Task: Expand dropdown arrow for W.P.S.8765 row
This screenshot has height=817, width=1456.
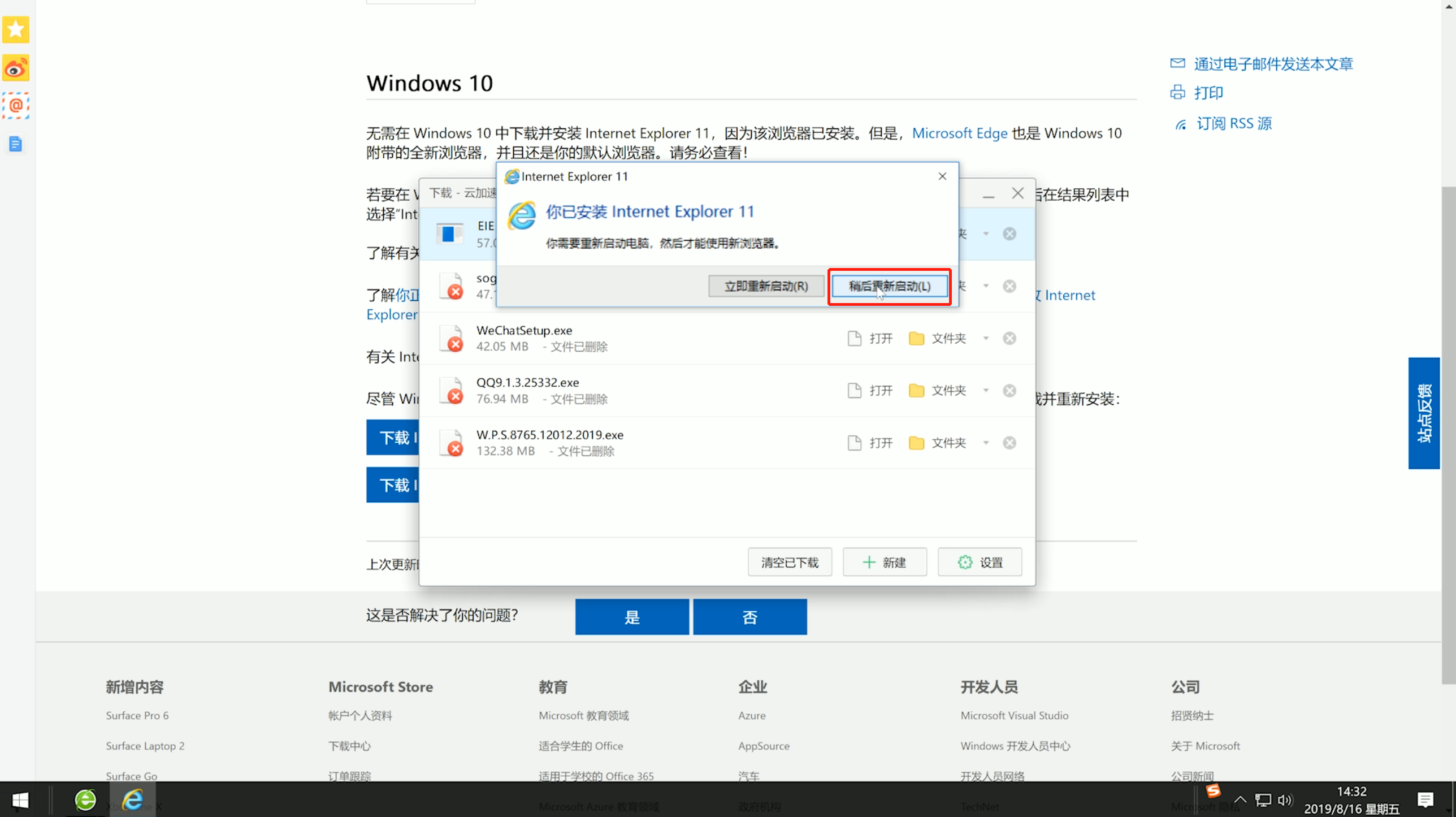Action: [x=986, y=443]
